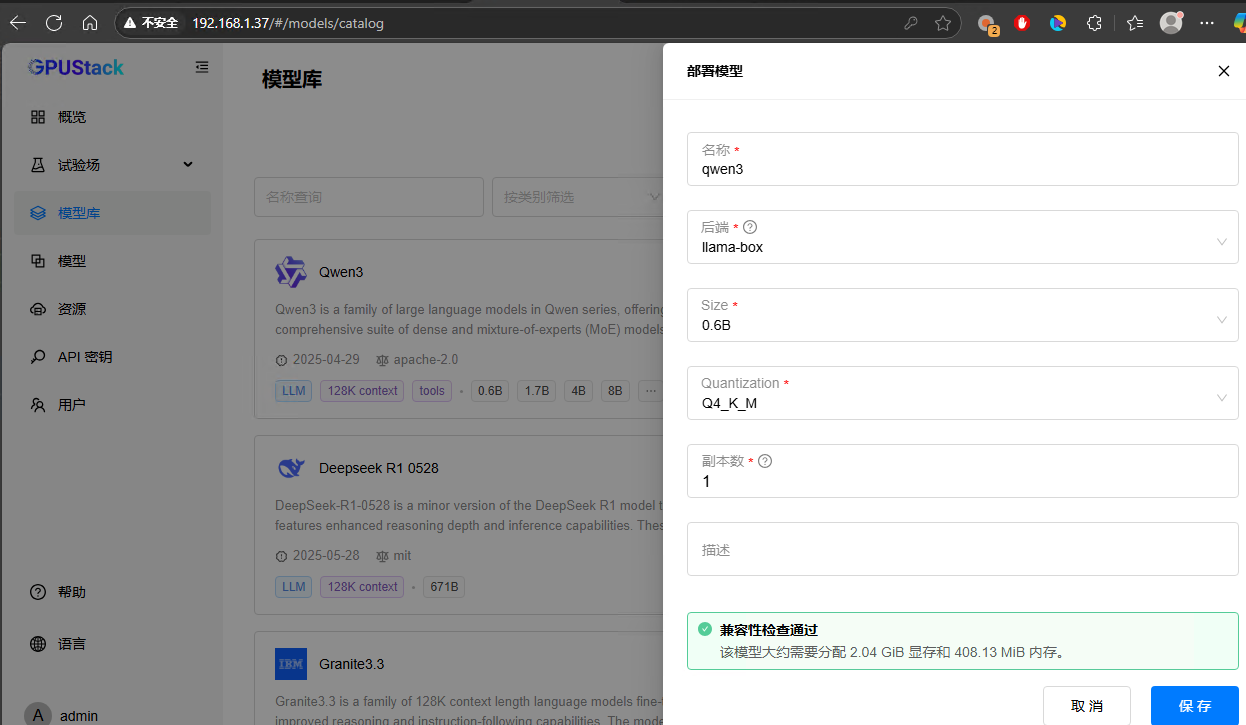Click the 128K context tag on Deepseek card
Image resolution: width=1246 pixels, height=725 pixels.
coord(363,587)
